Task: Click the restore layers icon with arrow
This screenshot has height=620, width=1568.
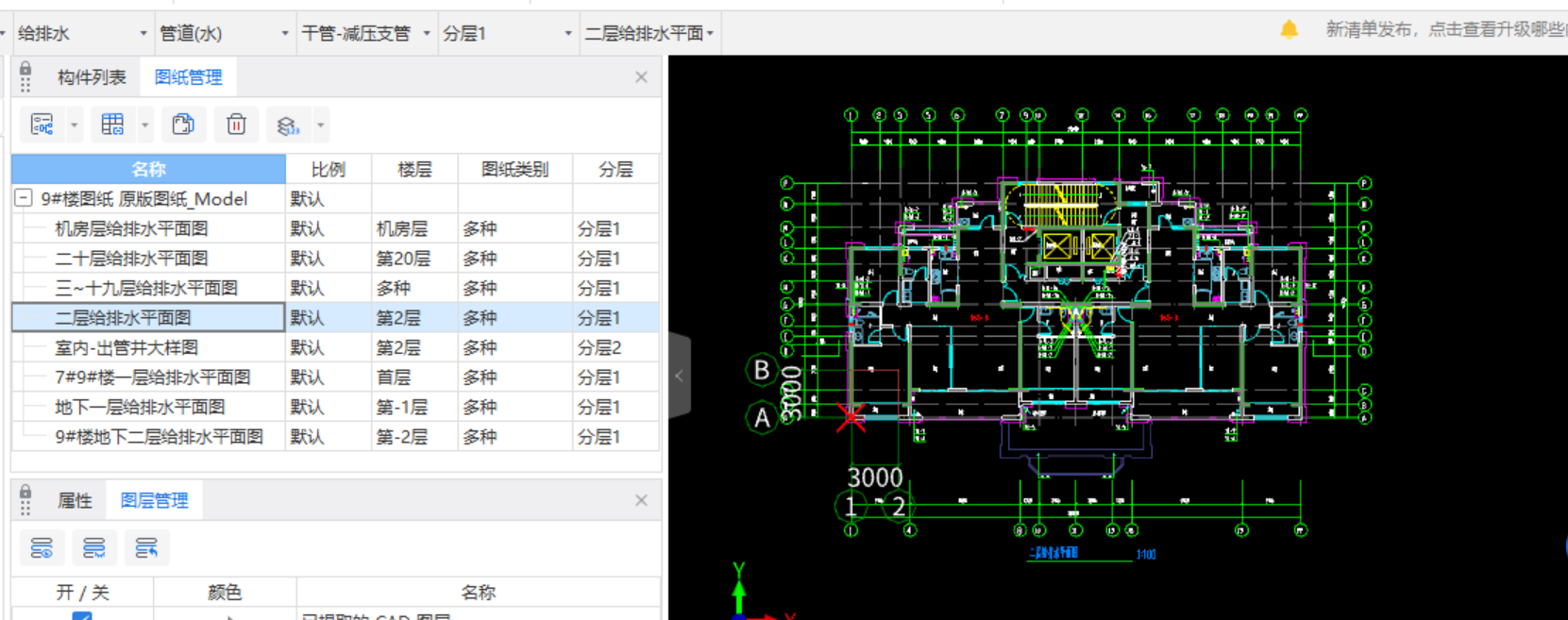Action: click(x=146, y=547)
